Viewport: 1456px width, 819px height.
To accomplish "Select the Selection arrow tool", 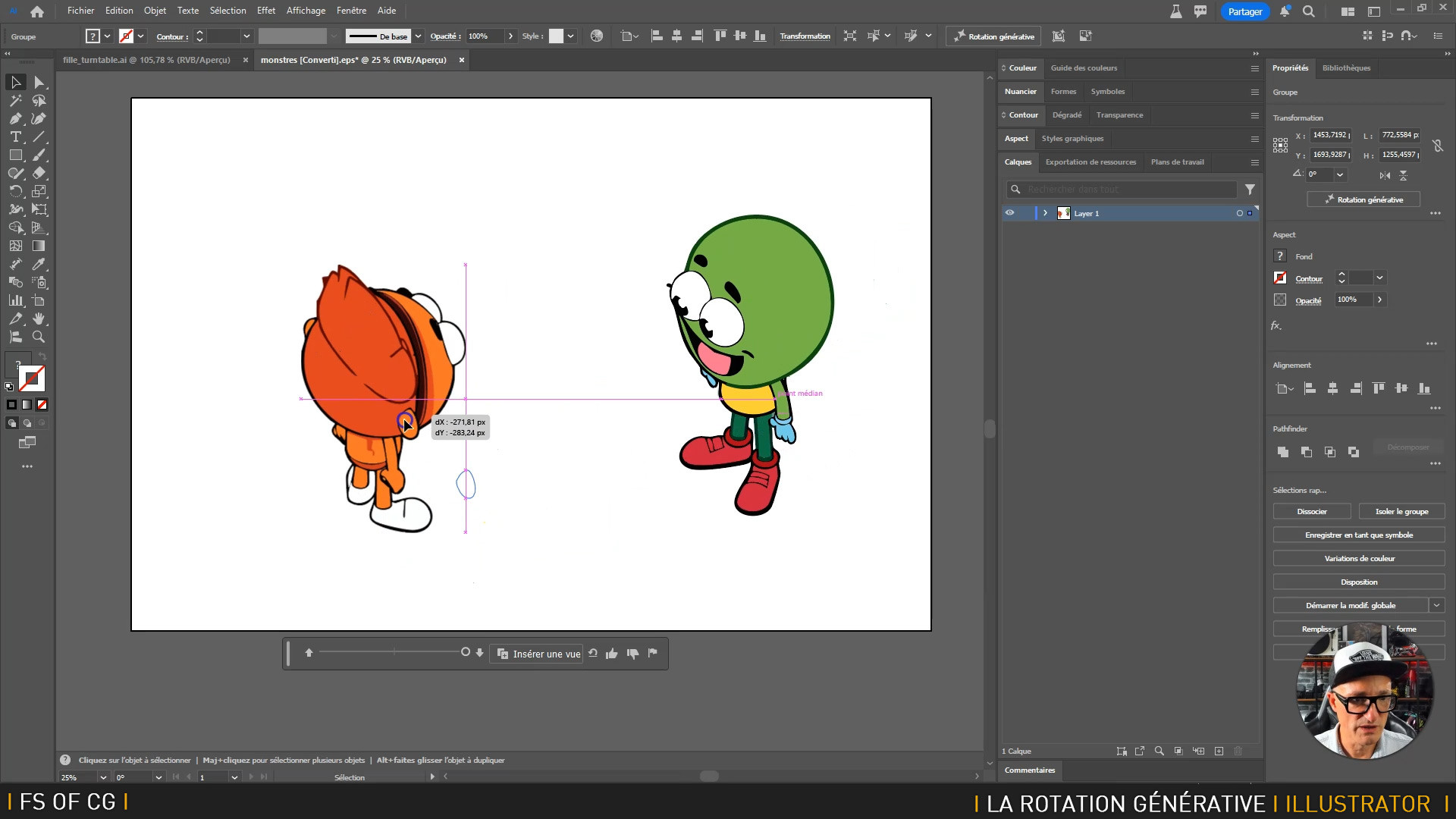I will tap(15, 82).
